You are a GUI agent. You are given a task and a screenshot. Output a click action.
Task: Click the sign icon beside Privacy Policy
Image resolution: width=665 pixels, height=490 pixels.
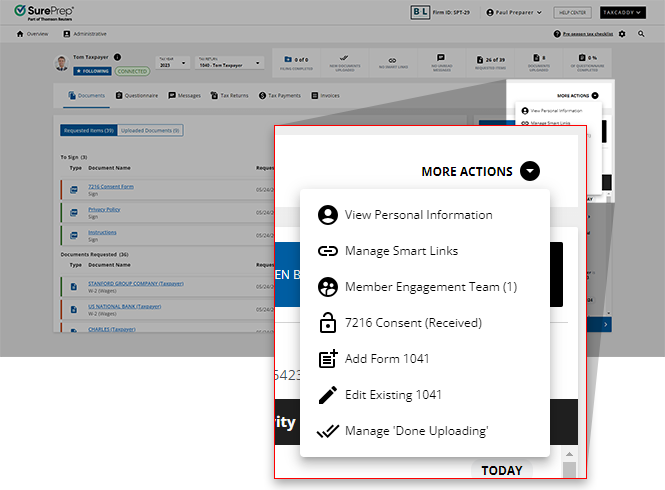coord(74,213)
